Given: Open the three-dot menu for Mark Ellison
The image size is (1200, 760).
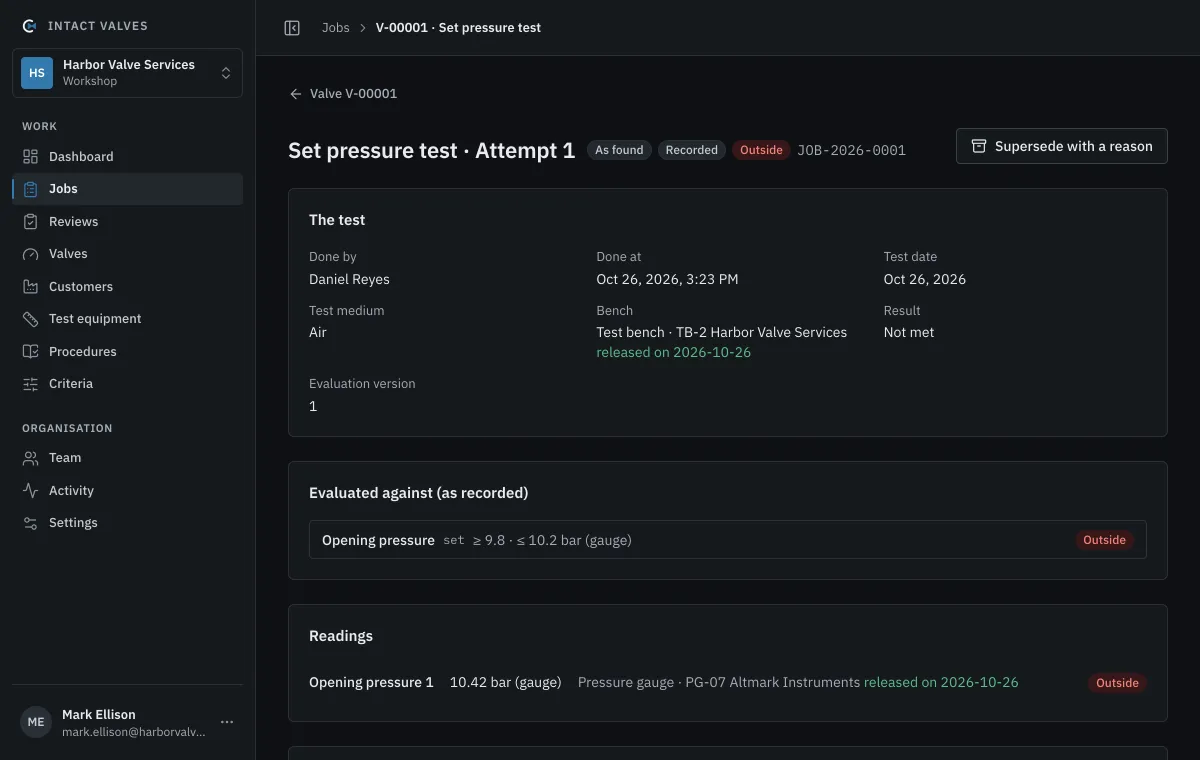Looking at the screenshot, I should click(227, 722).
